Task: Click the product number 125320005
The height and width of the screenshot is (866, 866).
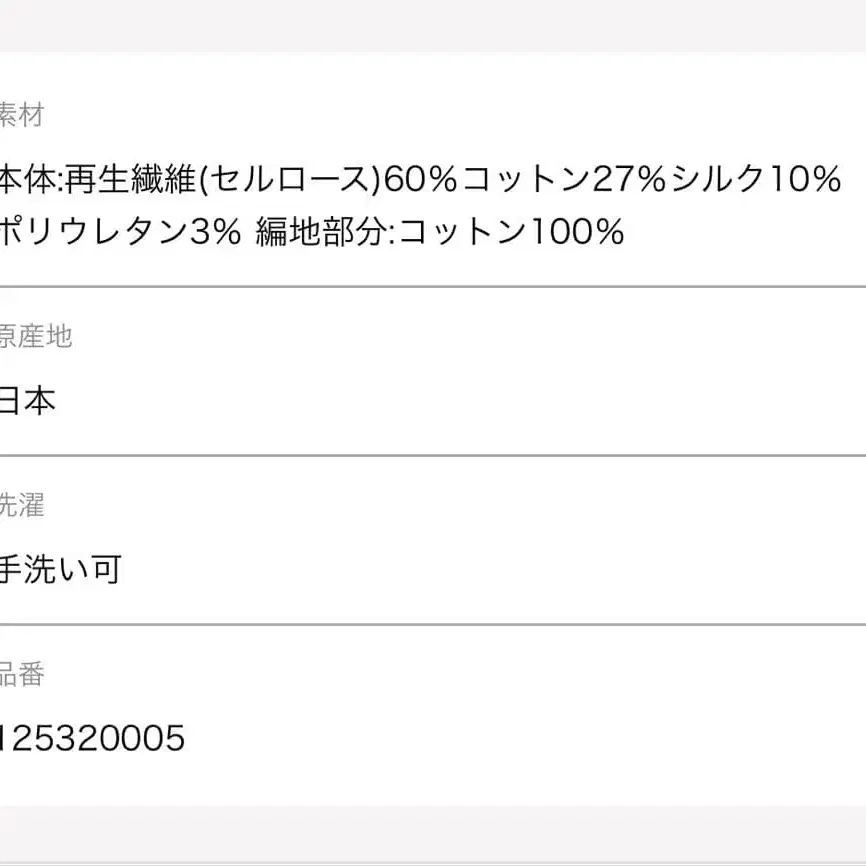Action: pyautogui.click(x=92, y=739)
